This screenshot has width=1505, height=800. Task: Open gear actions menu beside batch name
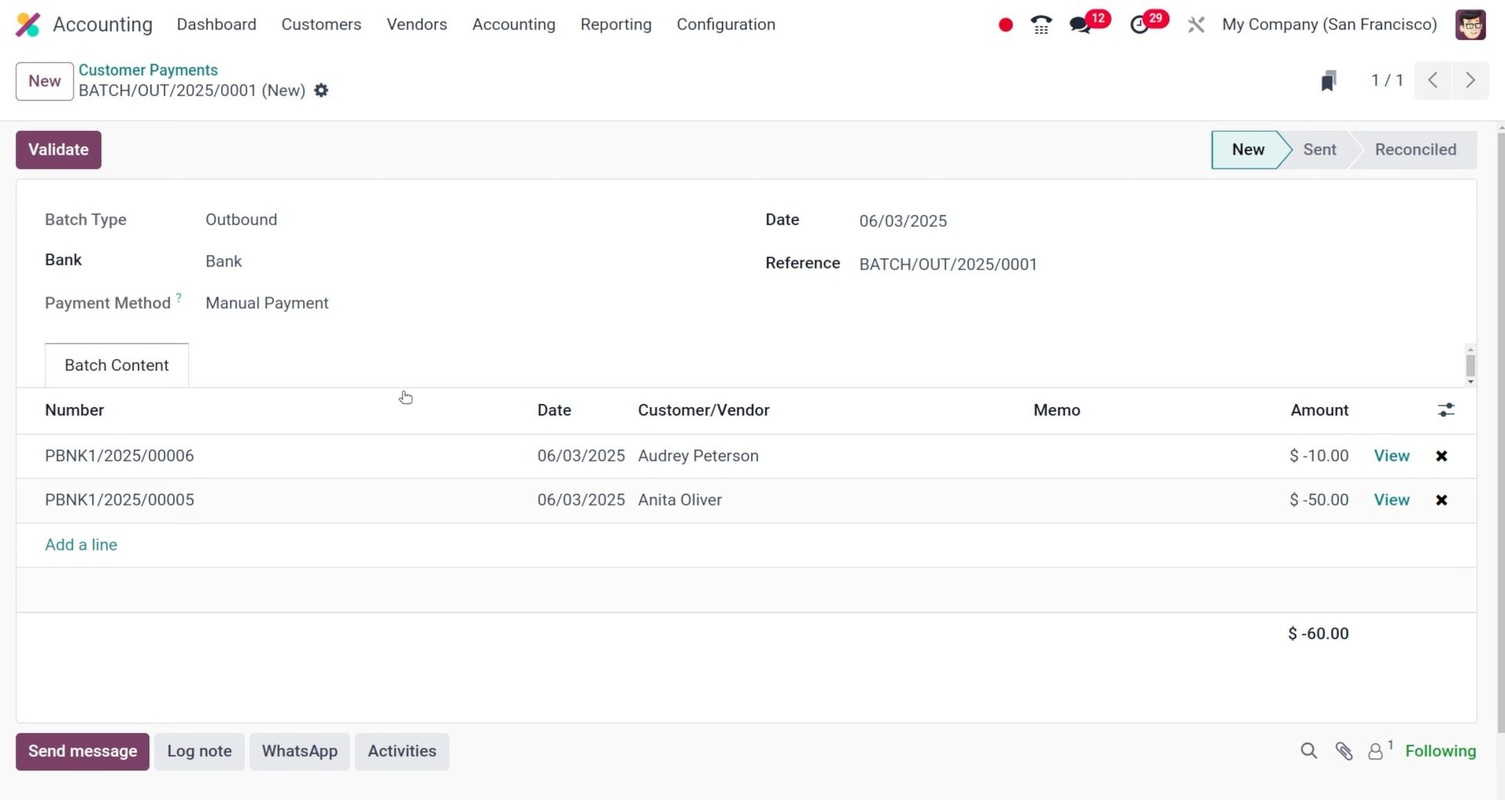[x=321, y=91]
